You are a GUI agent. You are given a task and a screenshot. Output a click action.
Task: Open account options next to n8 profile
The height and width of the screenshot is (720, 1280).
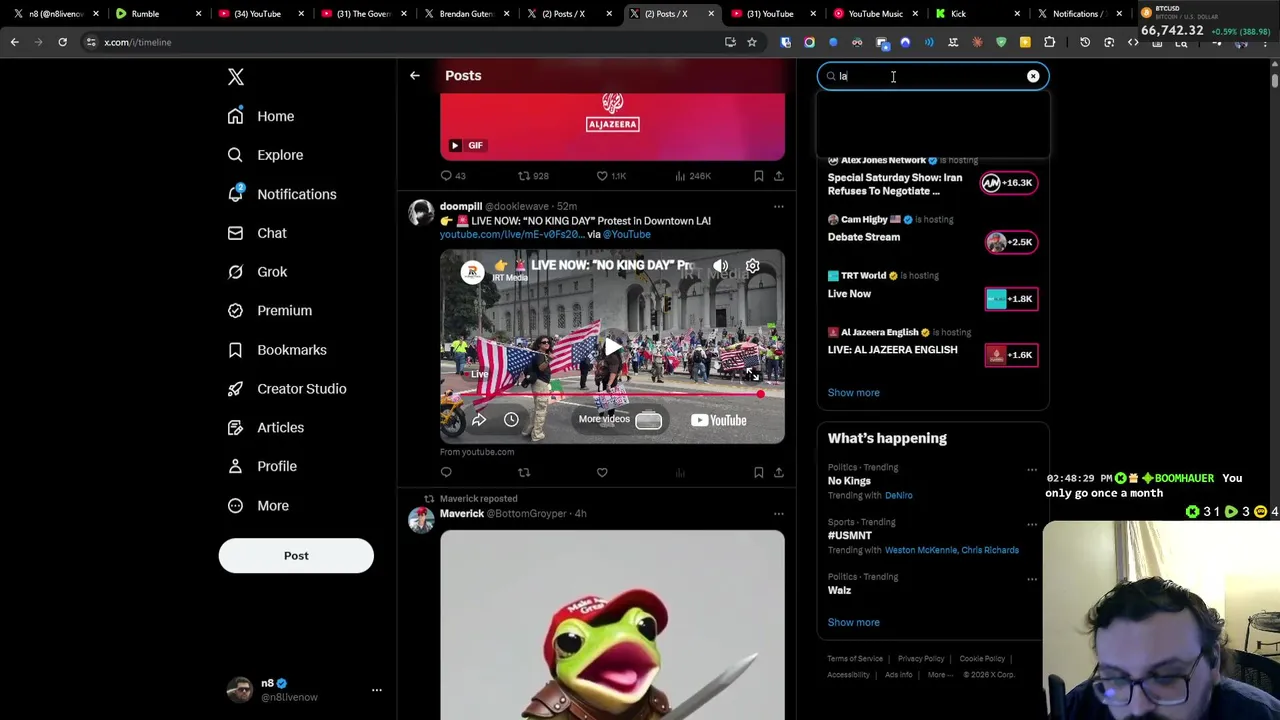(x=376, y=690)
